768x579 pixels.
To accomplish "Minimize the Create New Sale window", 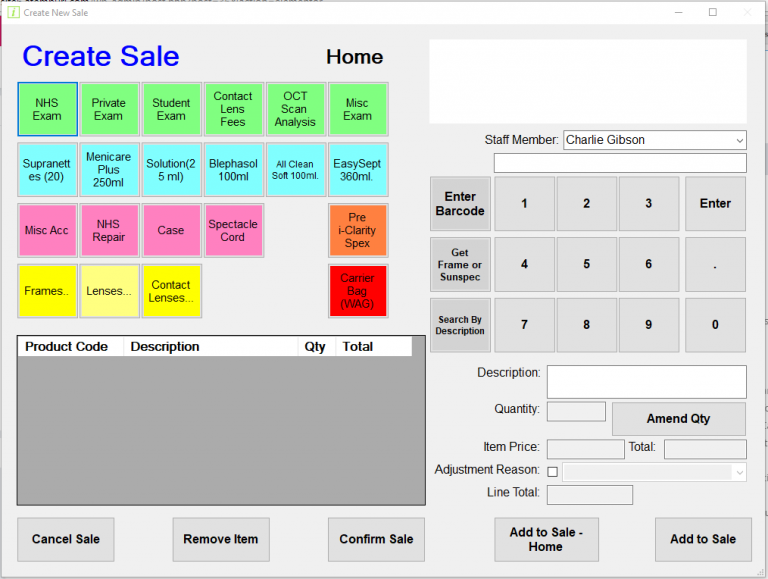I will 678,12.
